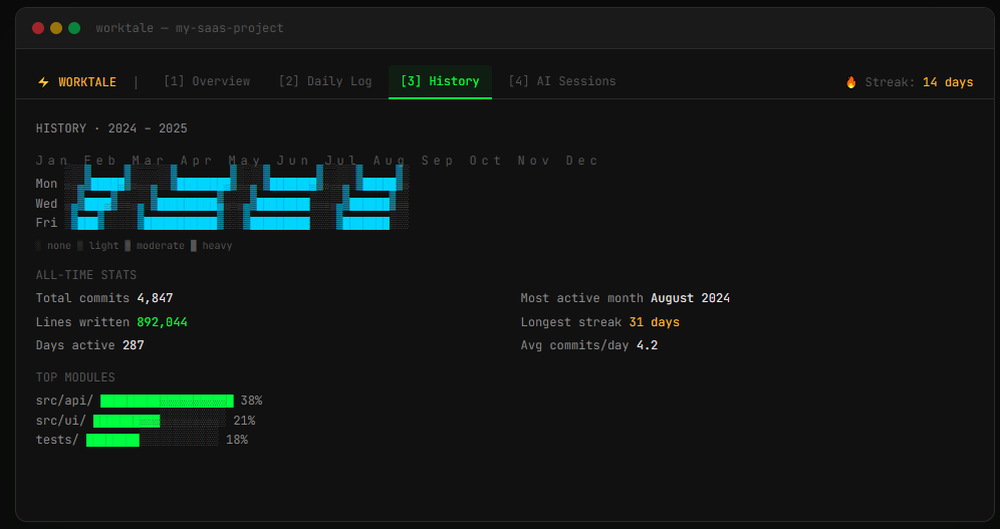
Task: Click the src/api/ module label
Action: click(x=64, y=401)
